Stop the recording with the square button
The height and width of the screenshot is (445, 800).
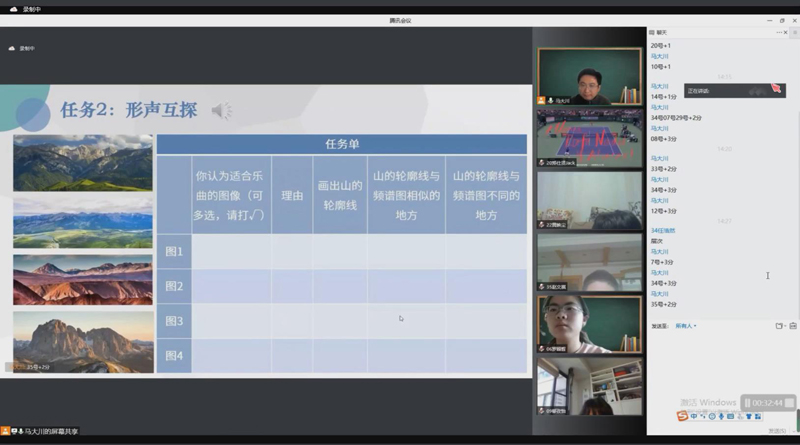click(790, 403)
